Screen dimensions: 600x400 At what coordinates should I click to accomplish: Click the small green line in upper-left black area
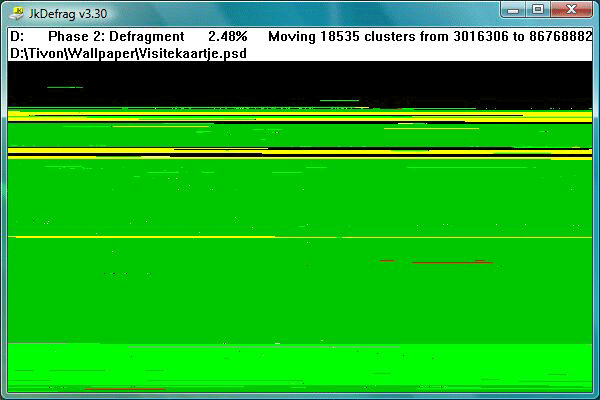pos(65,87)
